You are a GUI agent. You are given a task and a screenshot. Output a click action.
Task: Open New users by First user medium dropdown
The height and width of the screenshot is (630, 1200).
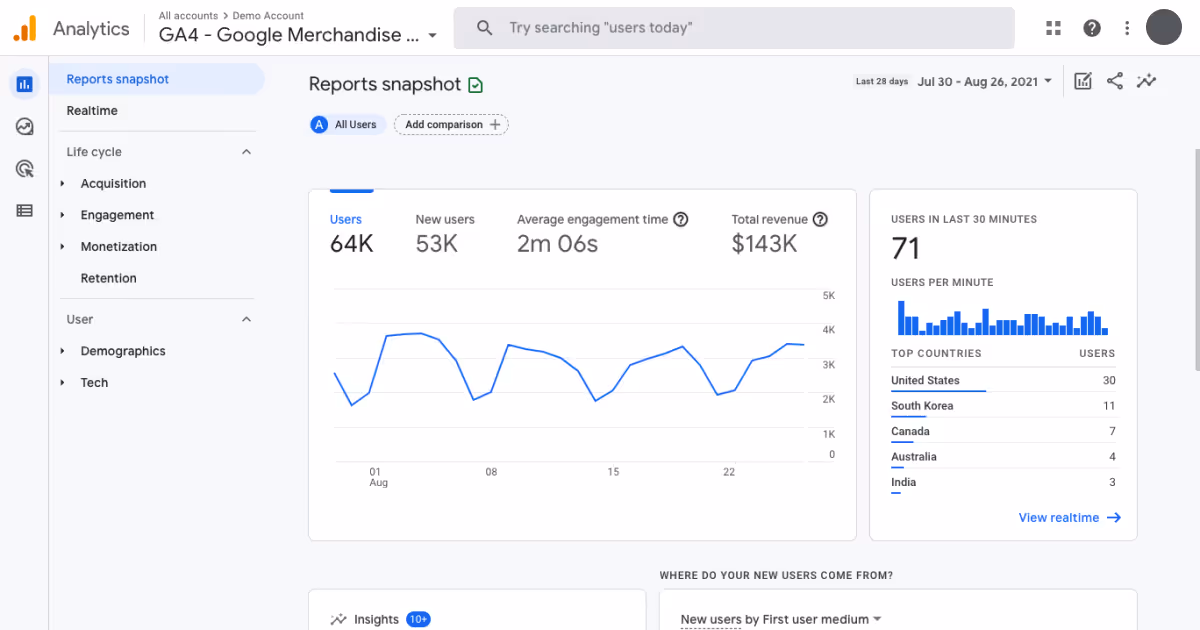(781, 620)
